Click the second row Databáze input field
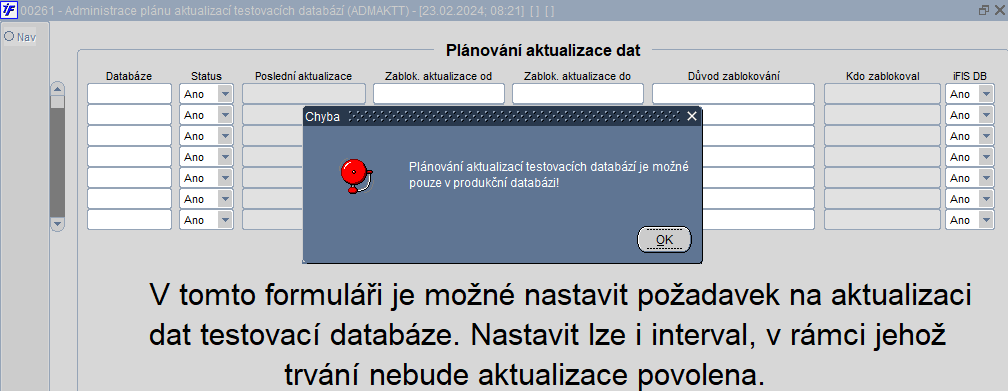Viewport: 1008px width, 391px height. point(129,115)
